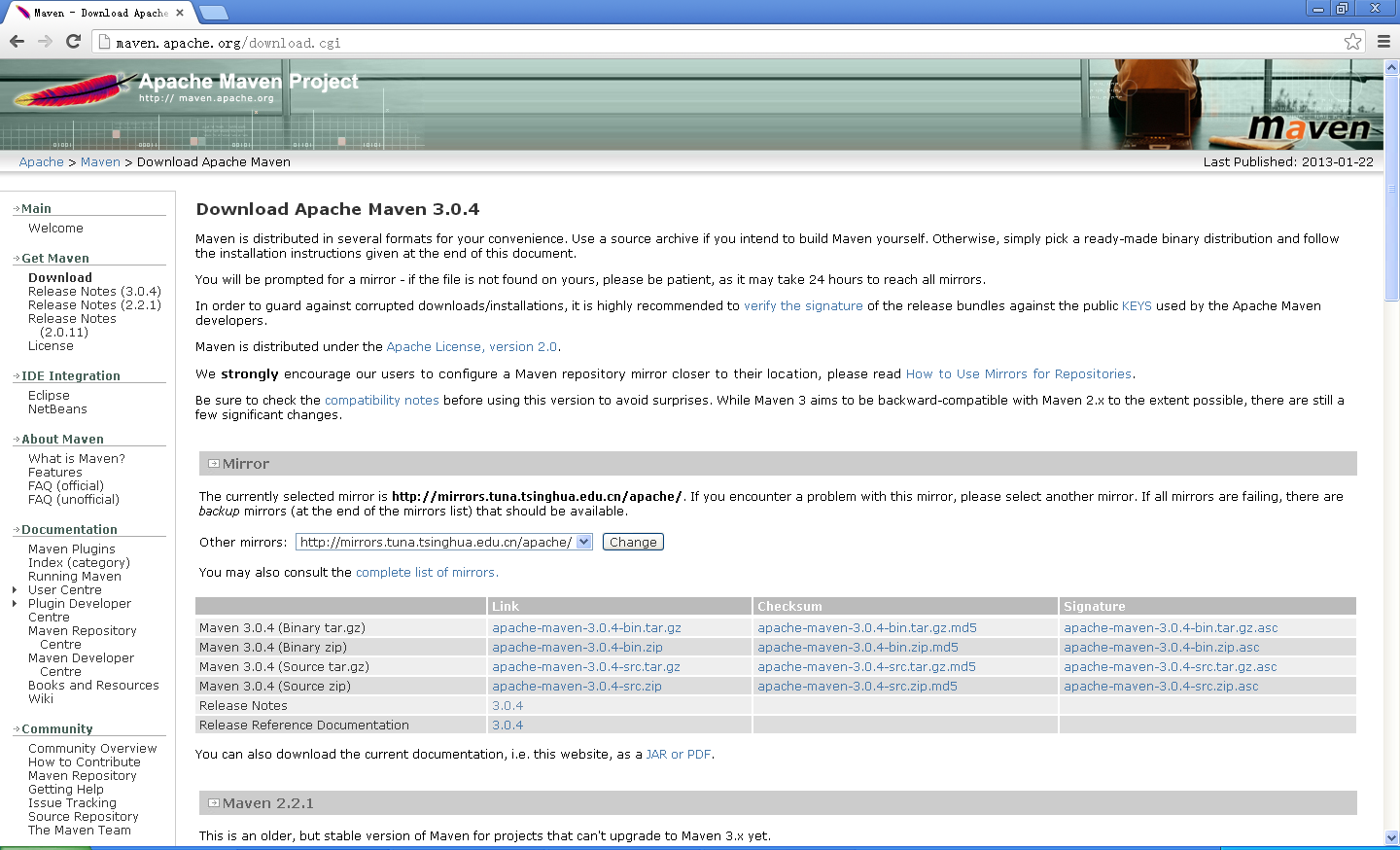
Task: Open 3.0.4 Release Reference Documentation link
Action: point(507,726)
